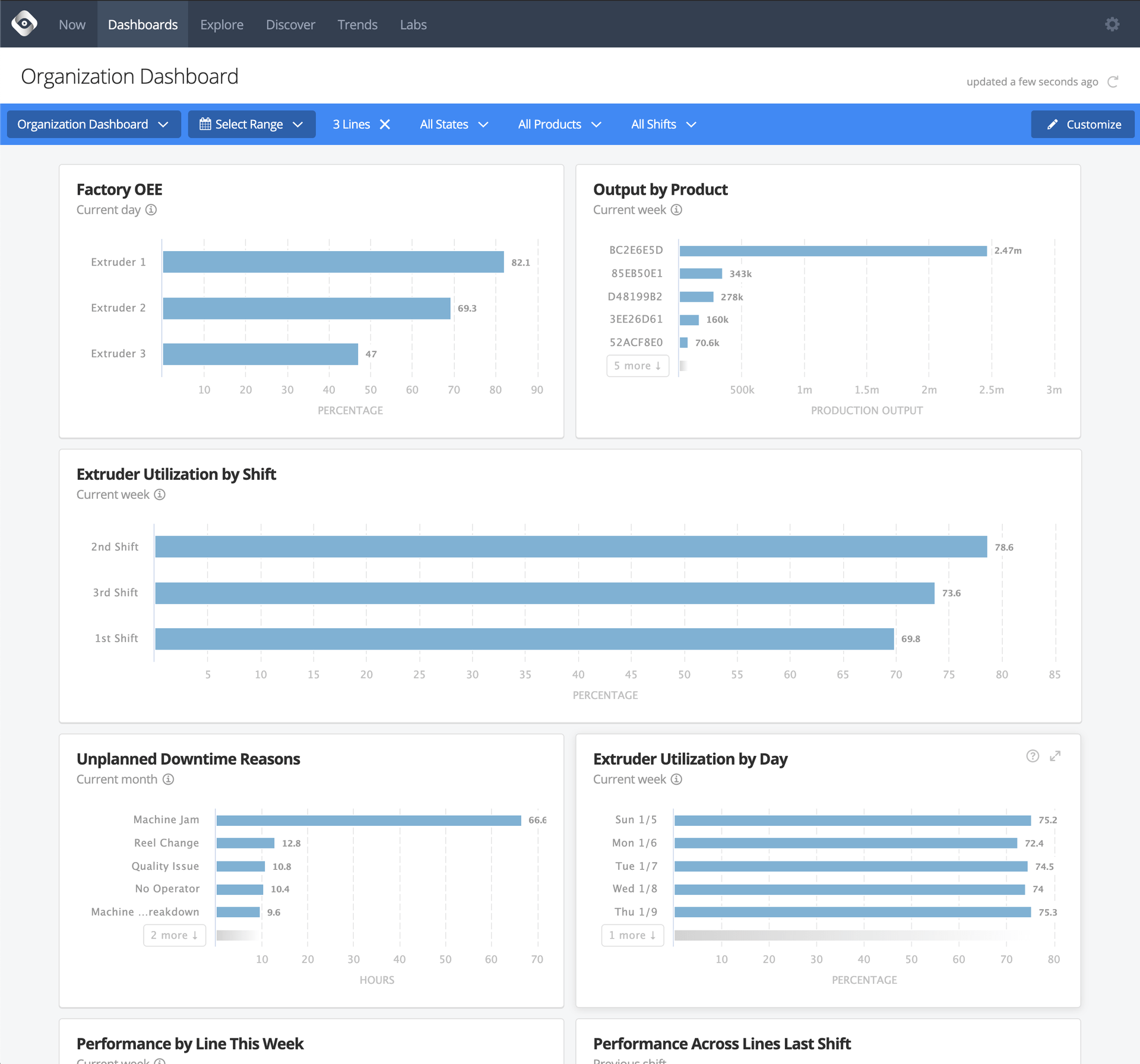This screenshot has height=1064, width=1140.
Task: Open the settings gear icon
Action: click(1113, 24)
